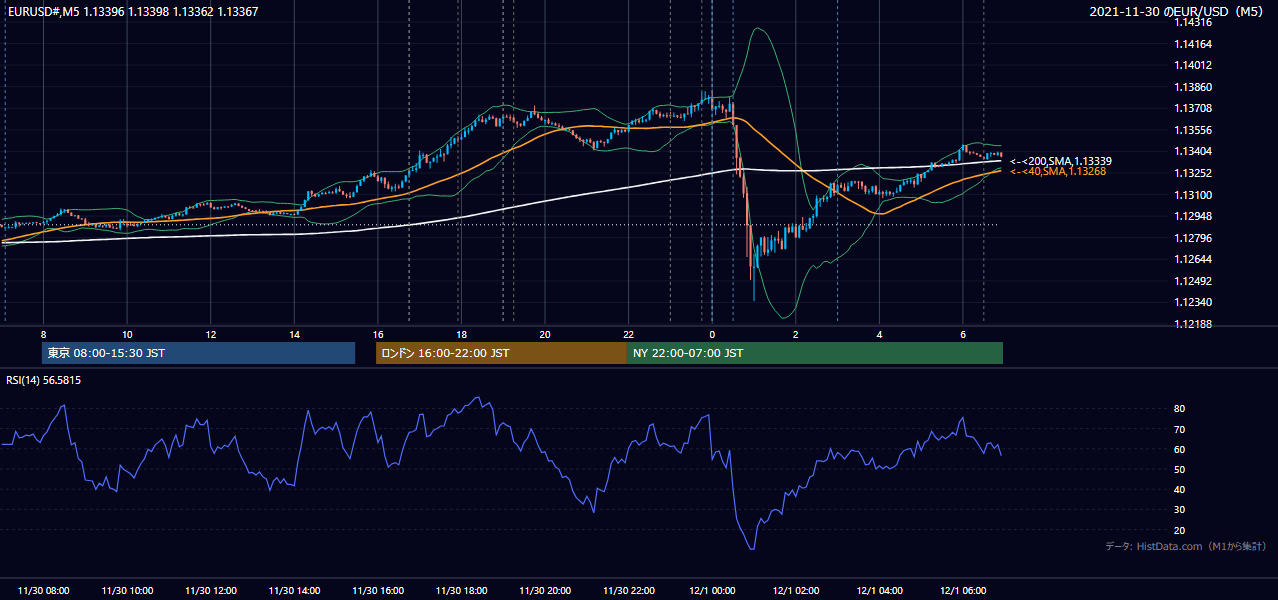
Task: Click price axis value 1.12796
Action: (1193, 238)
